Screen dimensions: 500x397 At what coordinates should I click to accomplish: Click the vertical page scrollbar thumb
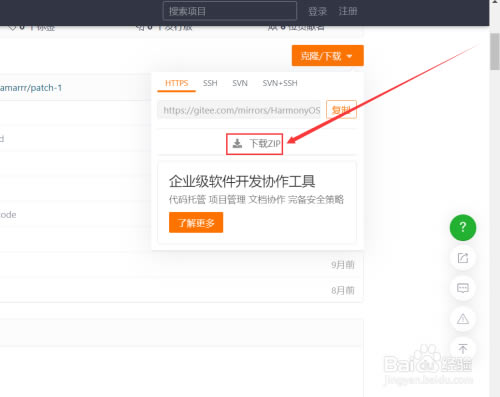[495, 52]
